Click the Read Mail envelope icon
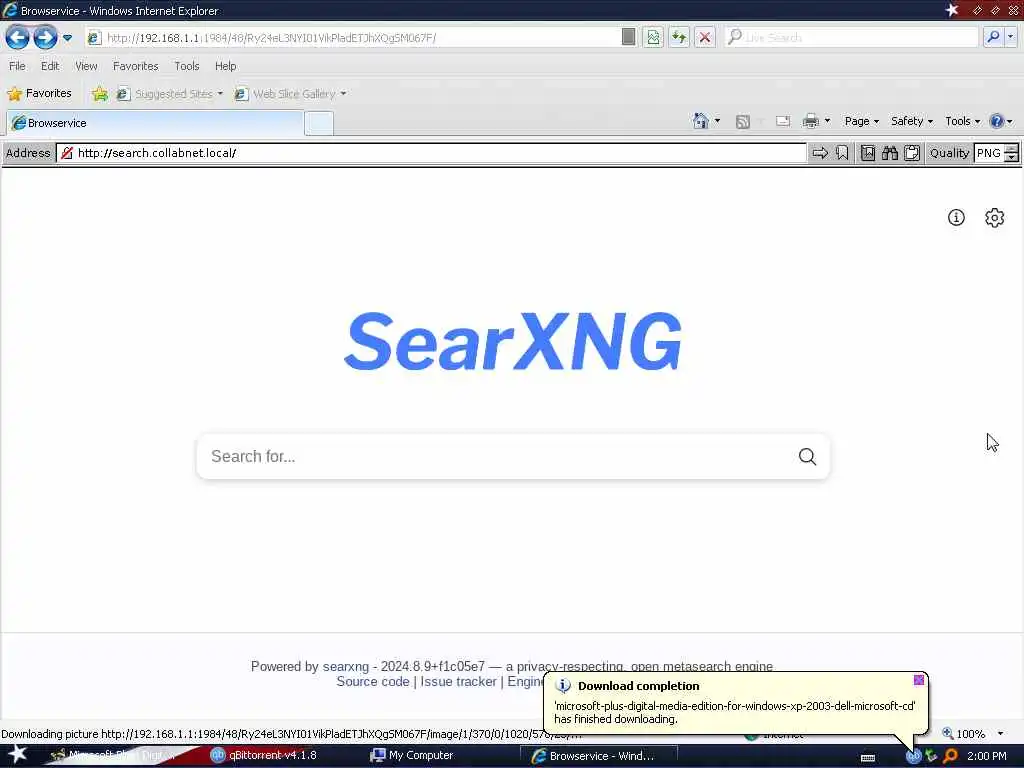 [782, 121]
